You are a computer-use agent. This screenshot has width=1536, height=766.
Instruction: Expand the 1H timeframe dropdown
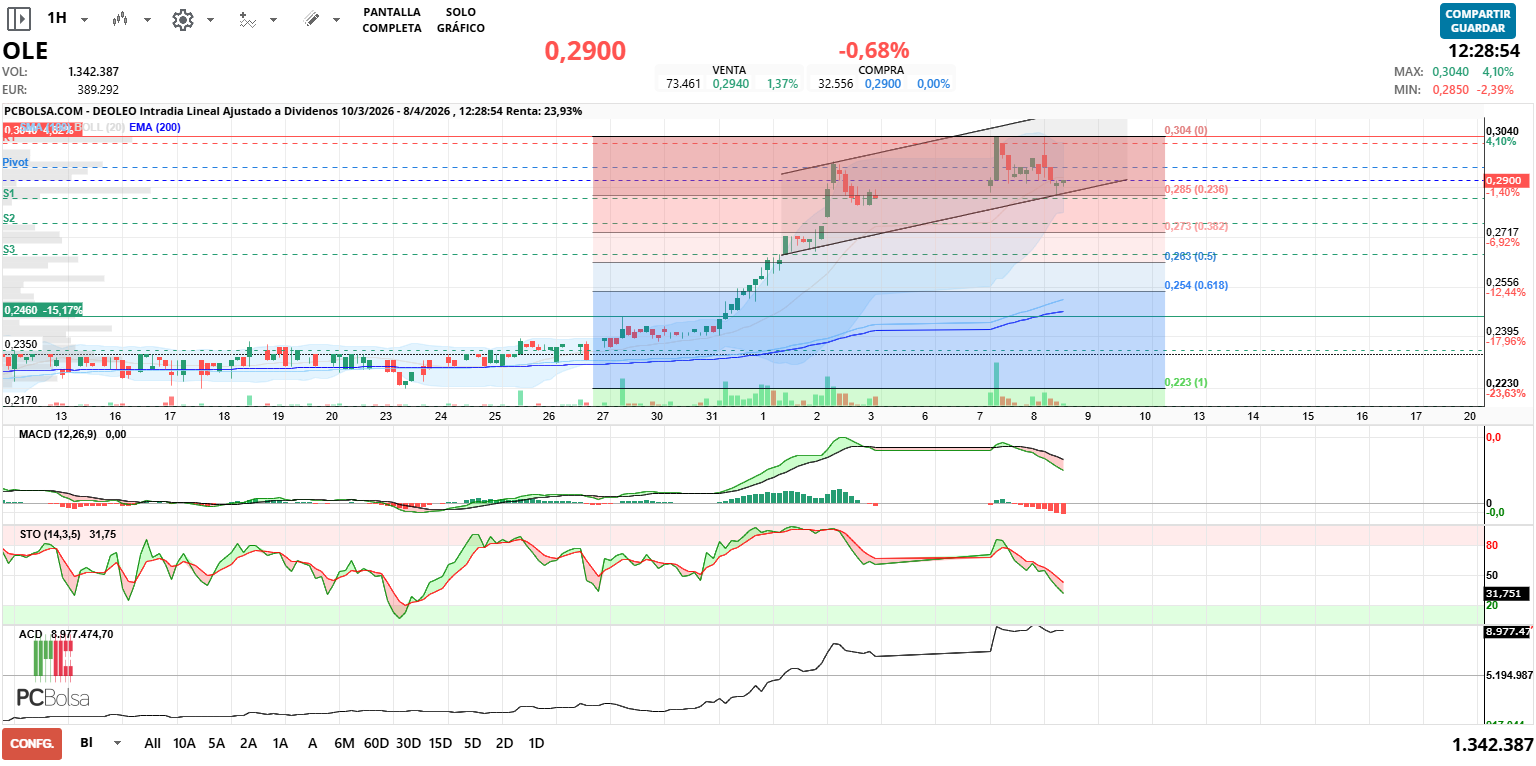84,20
